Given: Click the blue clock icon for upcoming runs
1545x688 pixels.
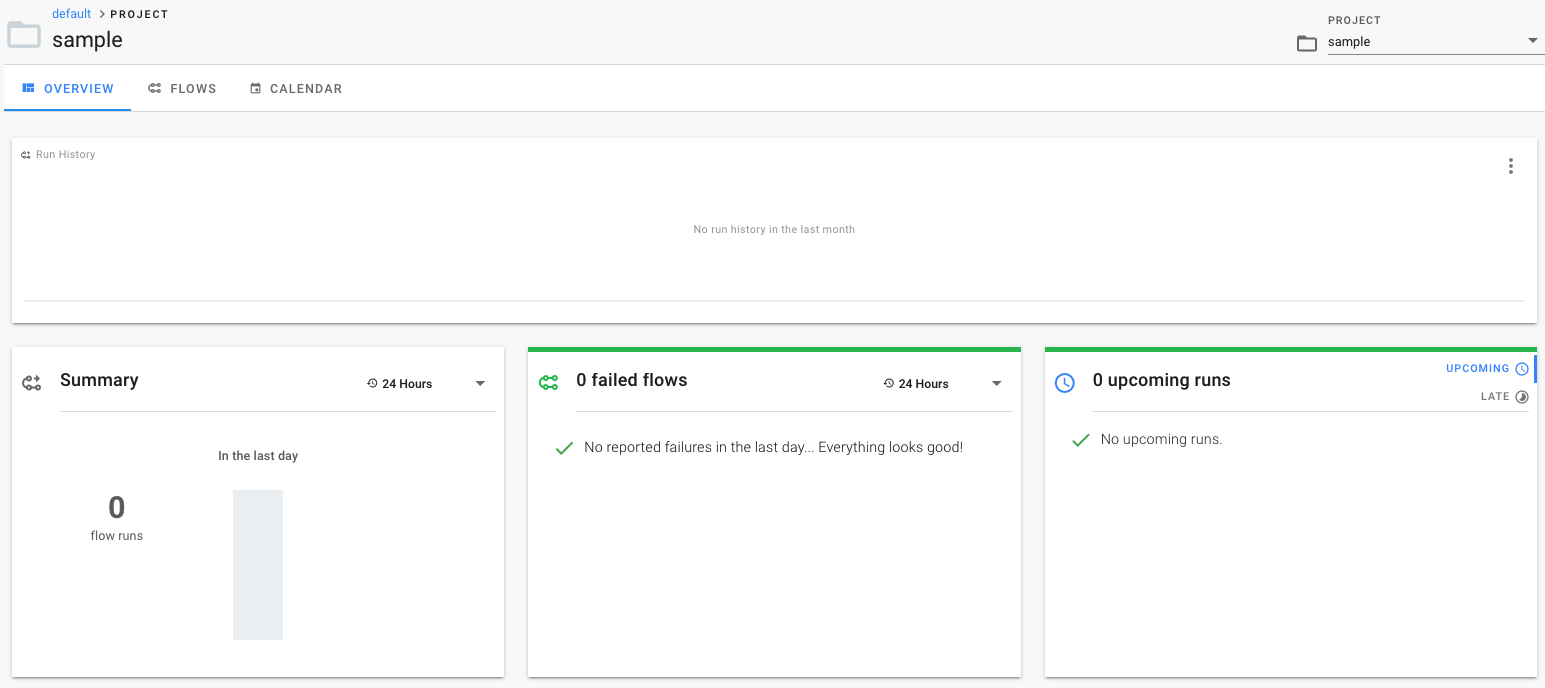Looking at the screenshot, I should click(x=1065, y=382).
